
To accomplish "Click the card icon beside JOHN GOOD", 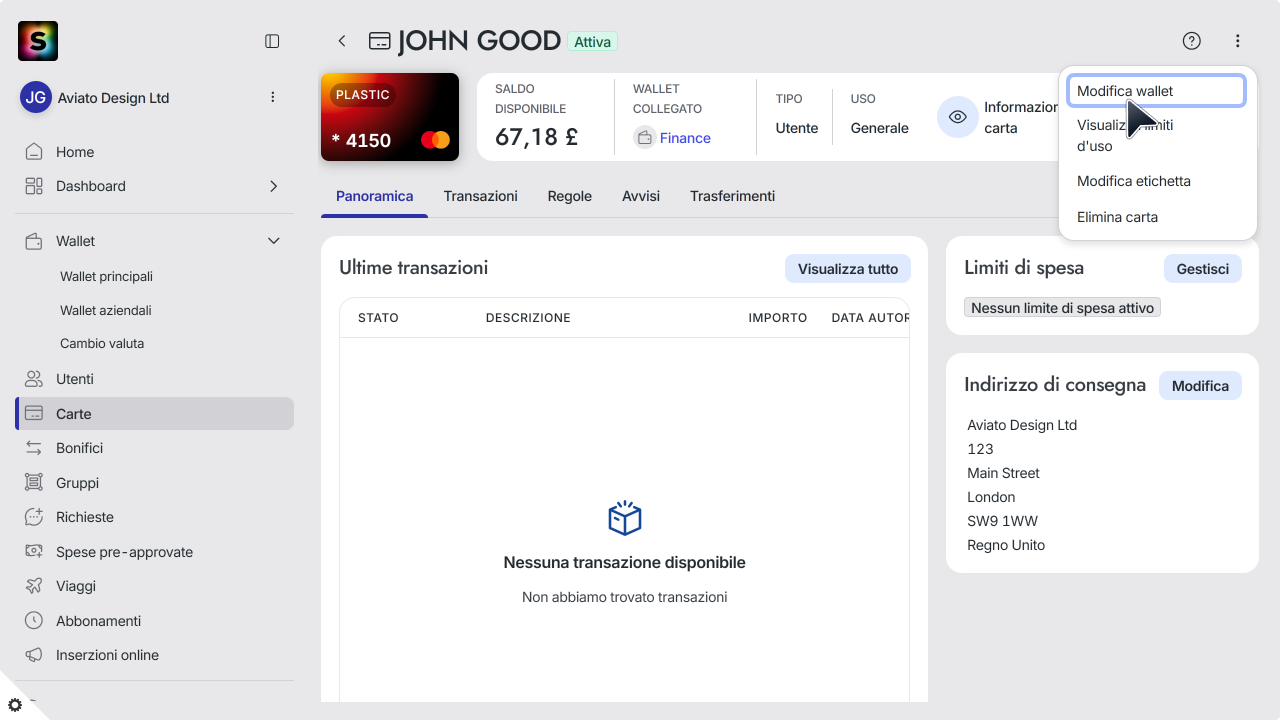I will tap(379, 41).
